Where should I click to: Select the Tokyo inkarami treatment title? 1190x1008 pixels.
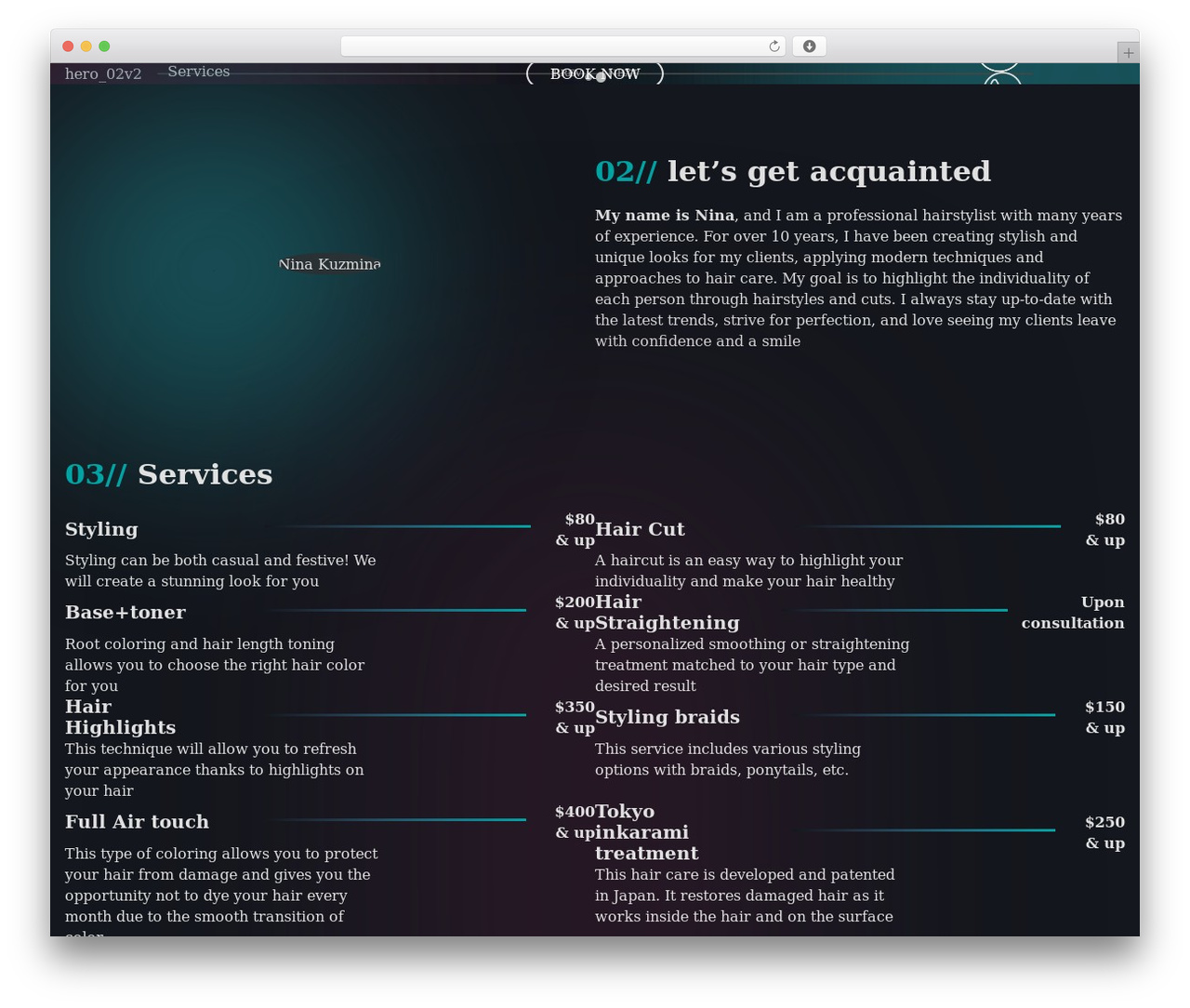pos(646,832)
